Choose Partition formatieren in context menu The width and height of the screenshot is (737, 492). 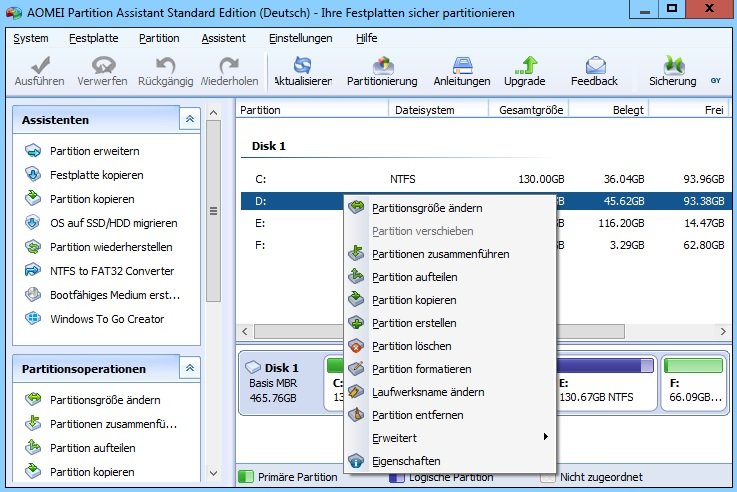coord(450,369)
